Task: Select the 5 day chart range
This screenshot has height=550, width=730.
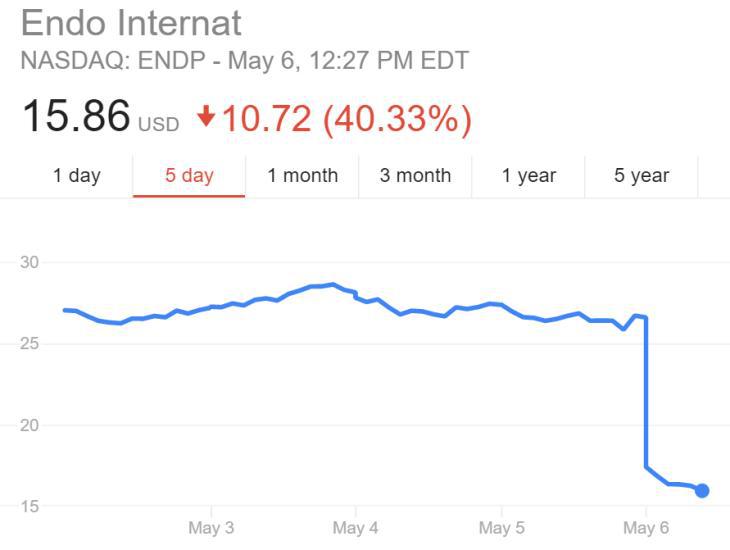Action: point(189,176)
